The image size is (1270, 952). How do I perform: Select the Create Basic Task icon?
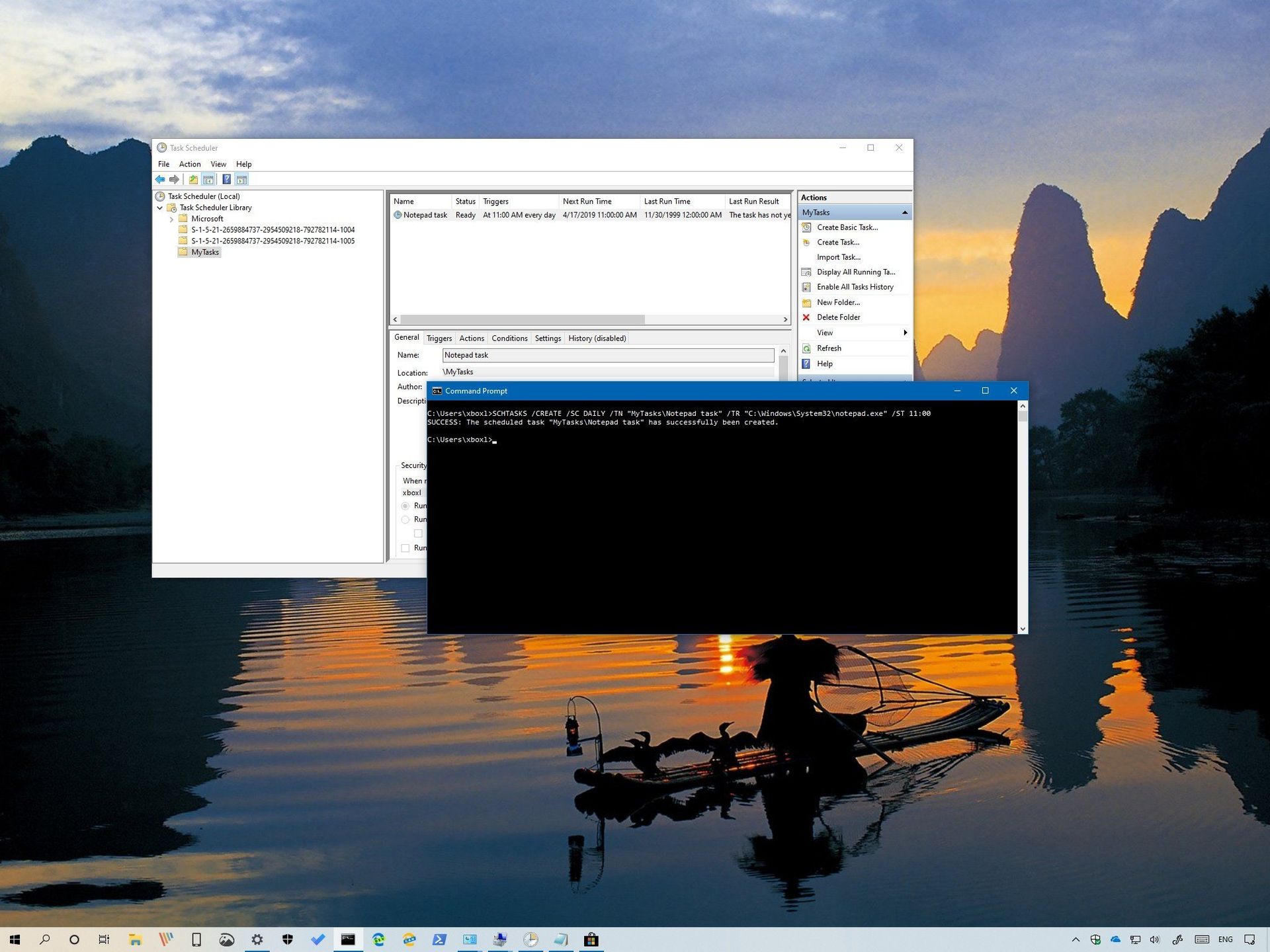[x=806, y=227]
